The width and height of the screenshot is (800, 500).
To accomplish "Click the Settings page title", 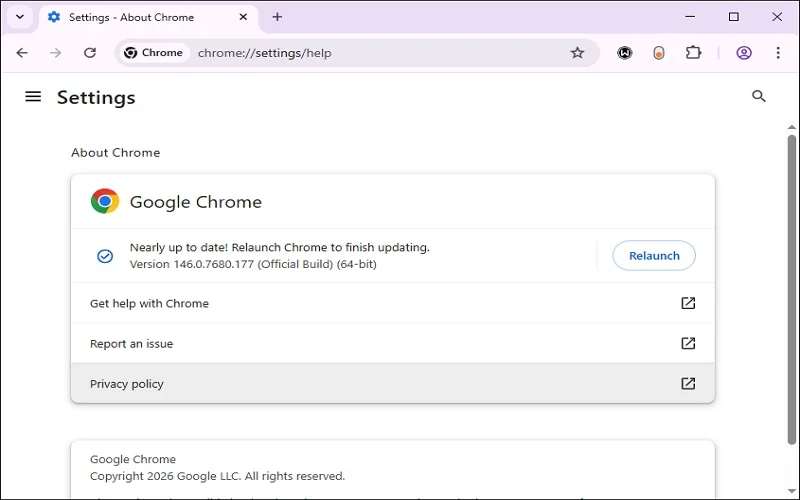I will [x=96, y=97].
